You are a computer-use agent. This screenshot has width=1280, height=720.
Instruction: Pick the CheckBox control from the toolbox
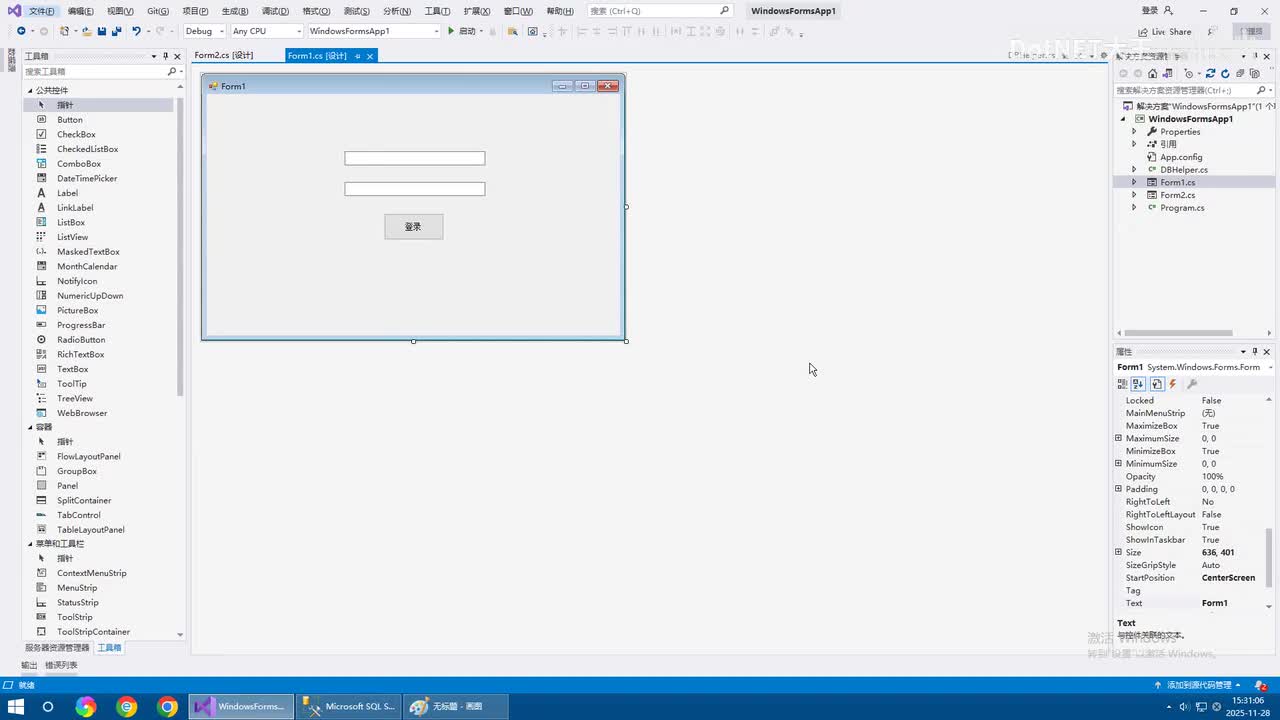76,134
